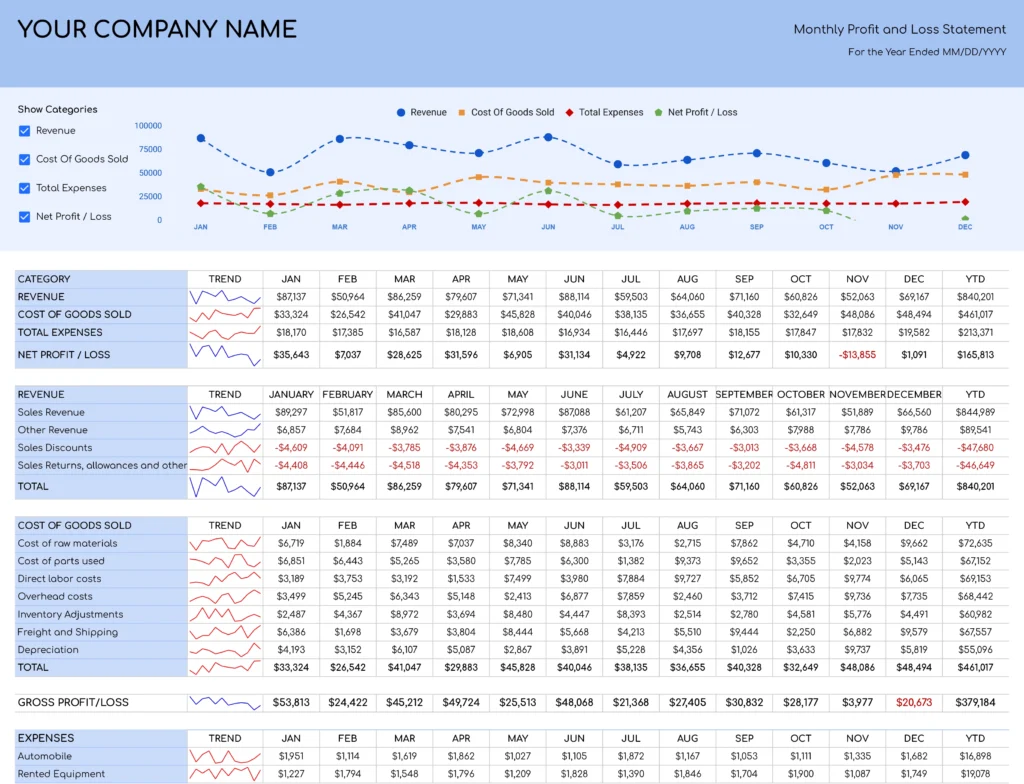The height and width of the screenshot is (784, 1024).
Task: Select the red -$13,855 net loss cell
Action: [x=857, y=355]
